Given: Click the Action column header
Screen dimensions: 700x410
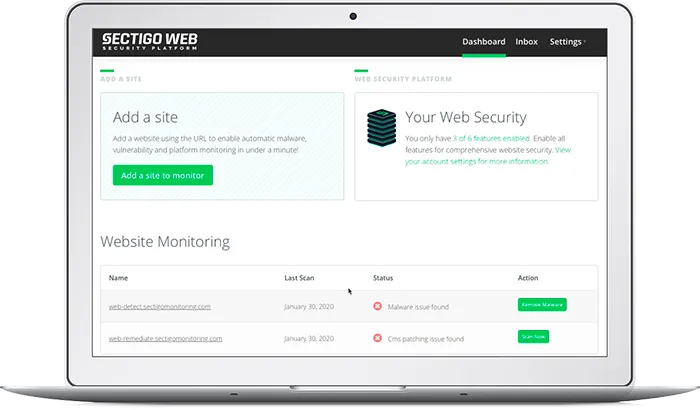Looking at the screenshot, I should [528, 278].
